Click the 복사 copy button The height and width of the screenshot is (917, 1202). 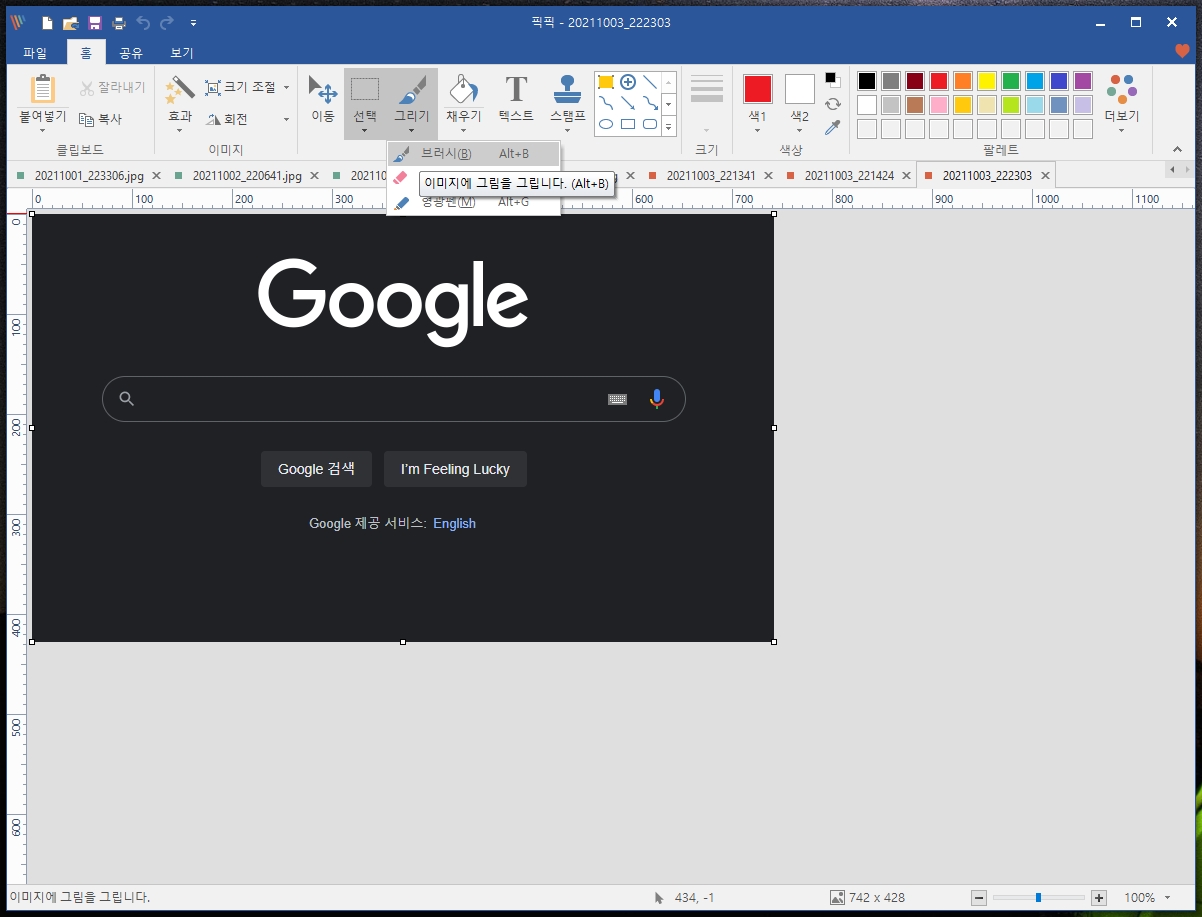(100, 119)
